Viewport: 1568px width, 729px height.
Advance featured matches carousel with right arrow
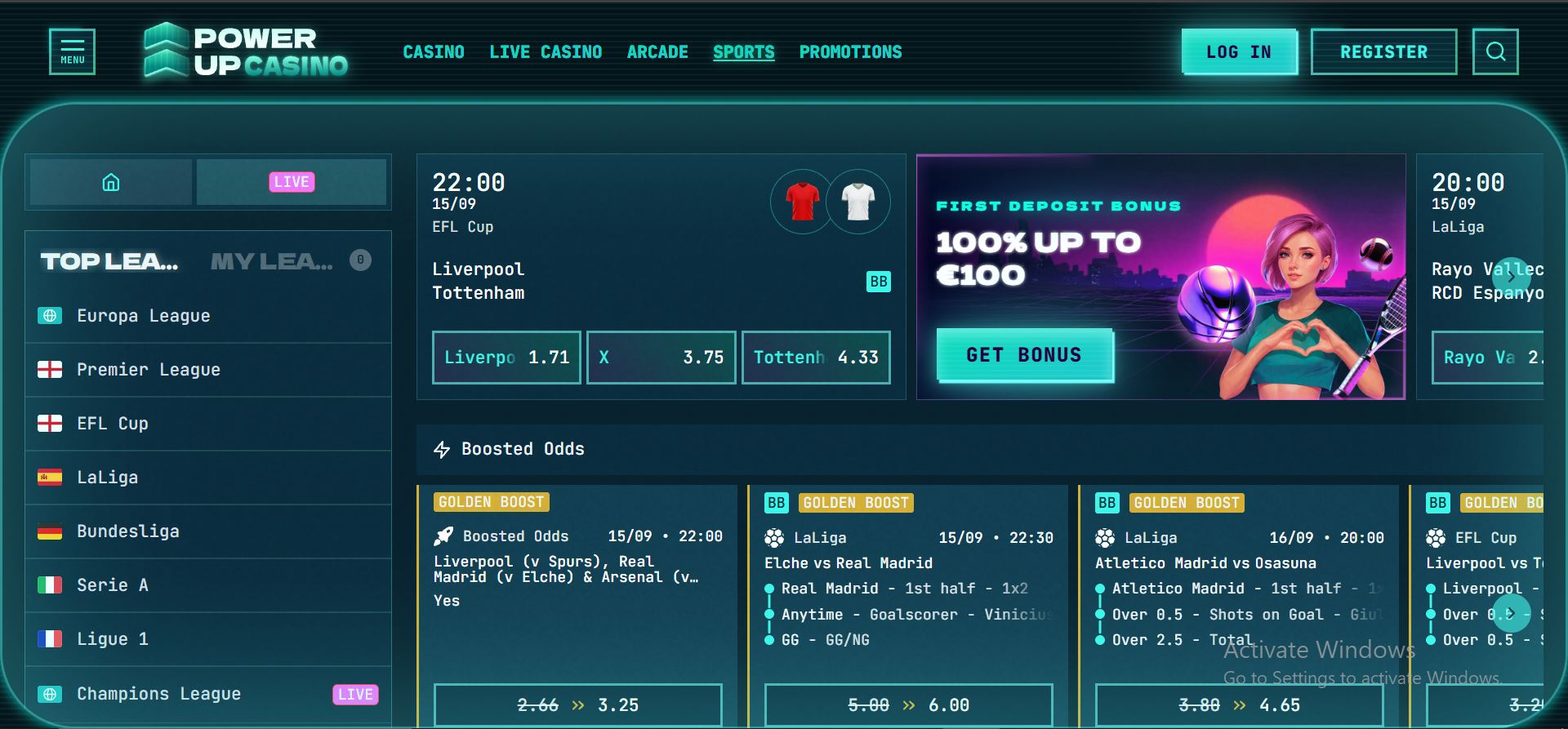[x=1511, y=276]
